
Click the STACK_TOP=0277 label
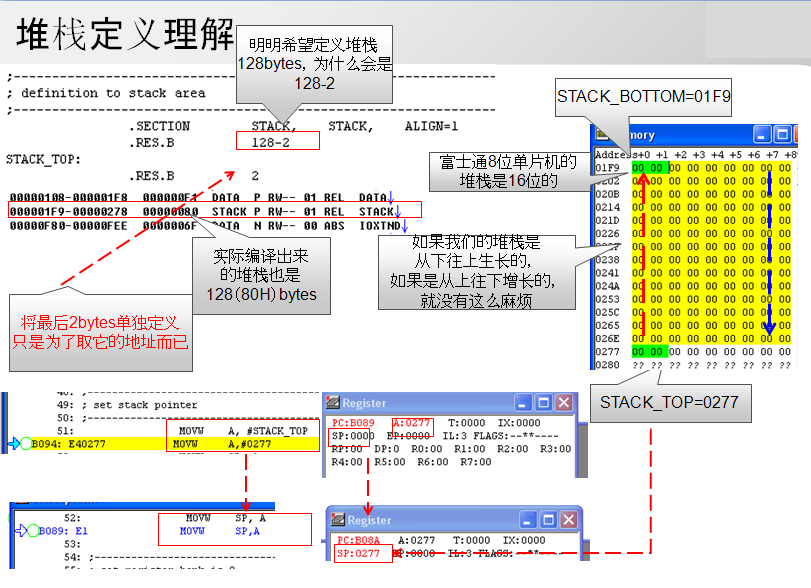click(671, 403)
